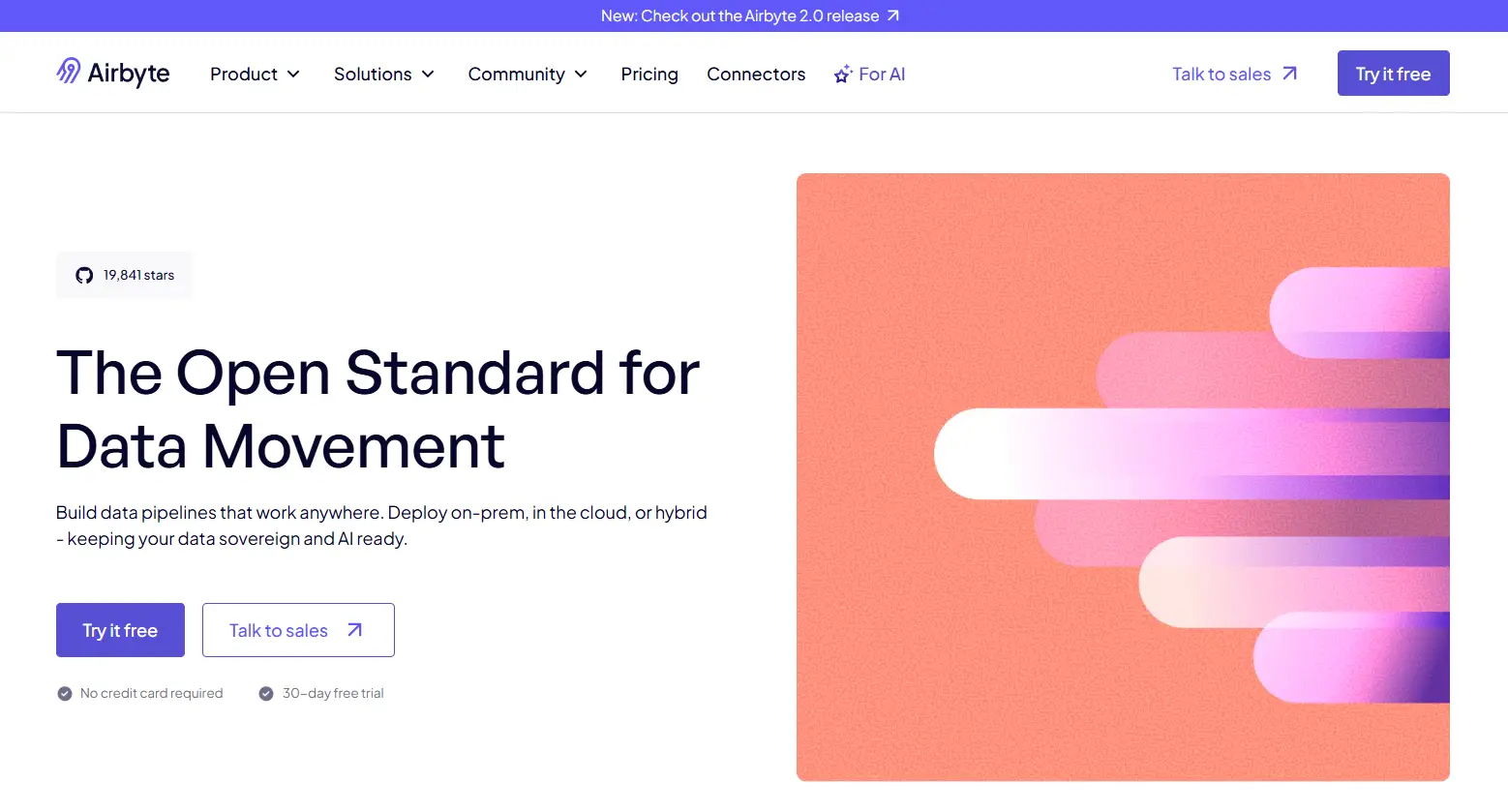Click the arrow icon beside header Talk to sales
The width and height of the screenshot is (1508, 812).
1289,74
